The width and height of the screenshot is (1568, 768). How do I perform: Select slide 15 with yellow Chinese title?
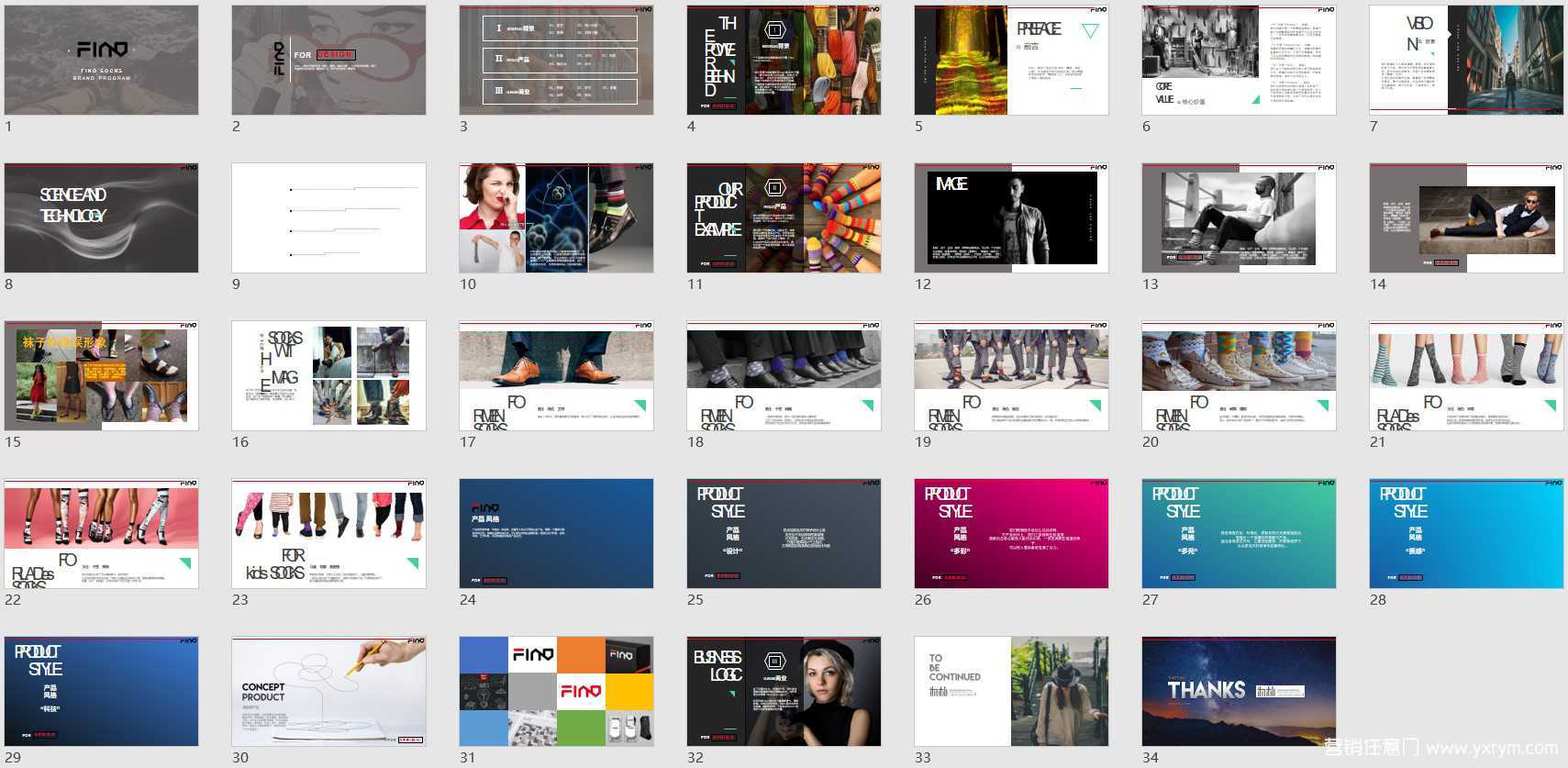(x=101, y=375)
